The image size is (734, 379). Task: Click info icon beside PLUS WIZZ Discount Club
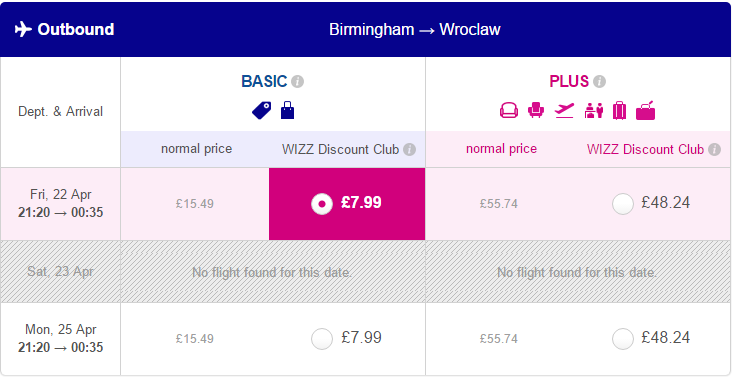[x=714, y=150]
